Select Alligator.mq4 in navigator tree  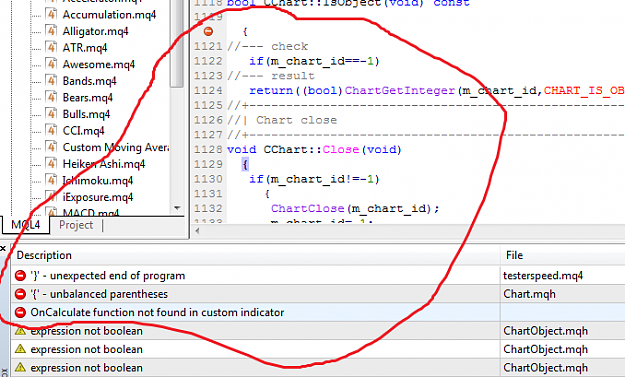[95, 31]
